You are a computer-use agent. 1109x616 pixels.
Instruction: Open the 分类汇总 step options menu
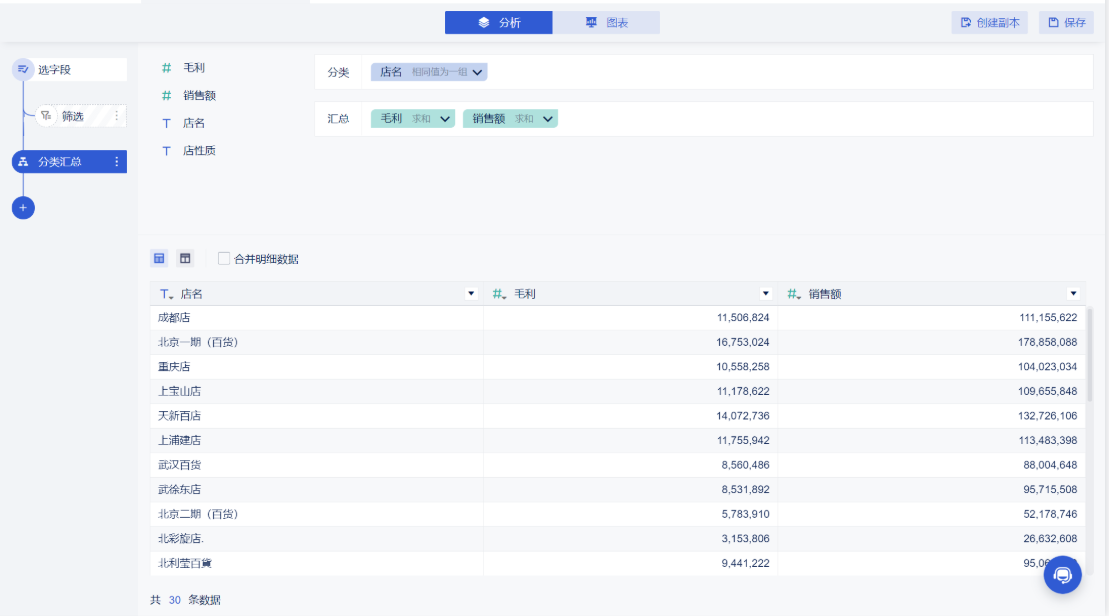coord(117,162)
